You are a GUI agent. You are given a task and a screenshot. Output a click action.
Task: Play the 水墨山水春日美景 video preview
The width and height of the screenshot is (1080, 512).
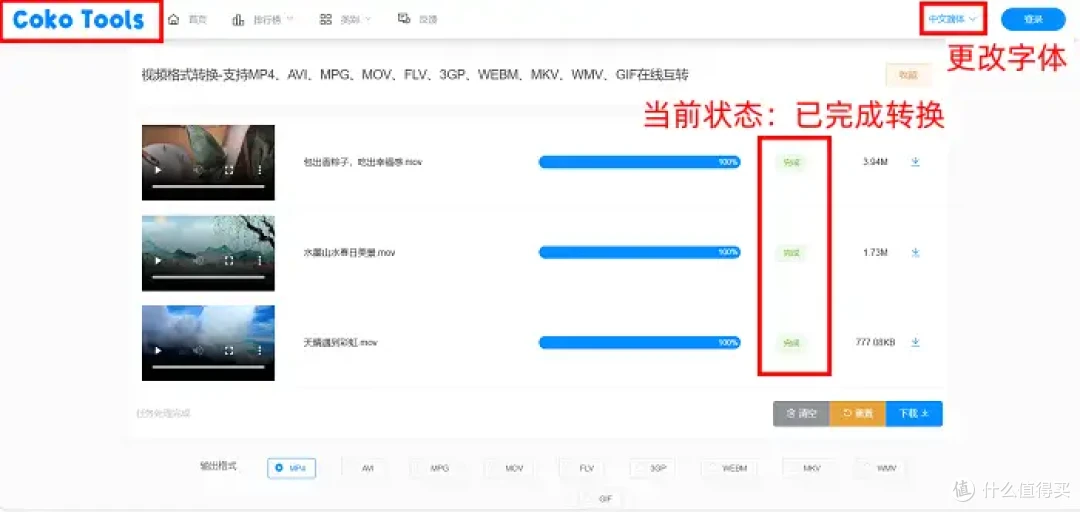pyautogui.click(x=158, y=260)
